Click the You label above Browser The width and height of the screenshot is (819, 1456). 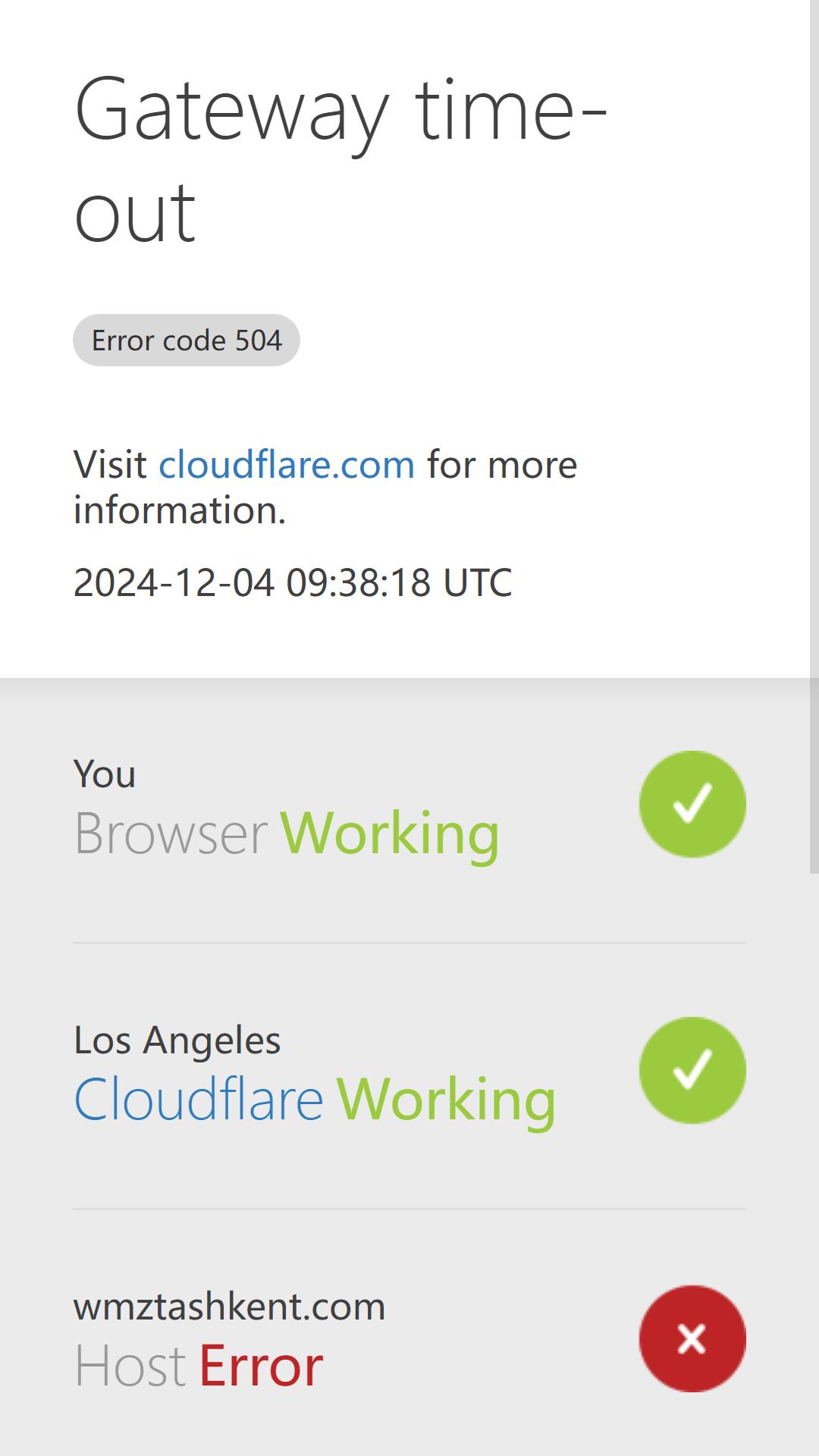coord(105,774)
